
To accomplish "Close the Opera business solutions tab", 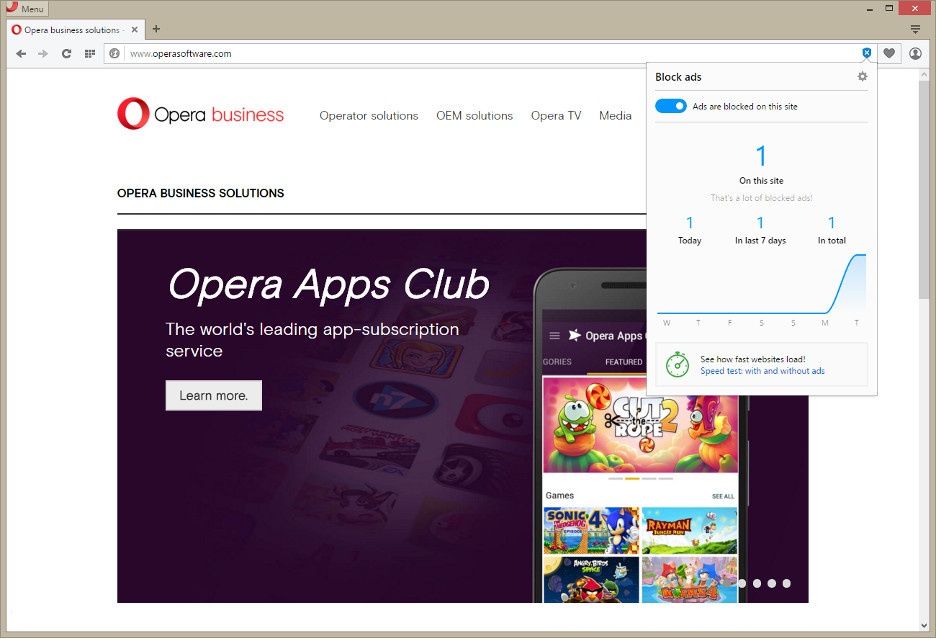I will pos(134,29).
